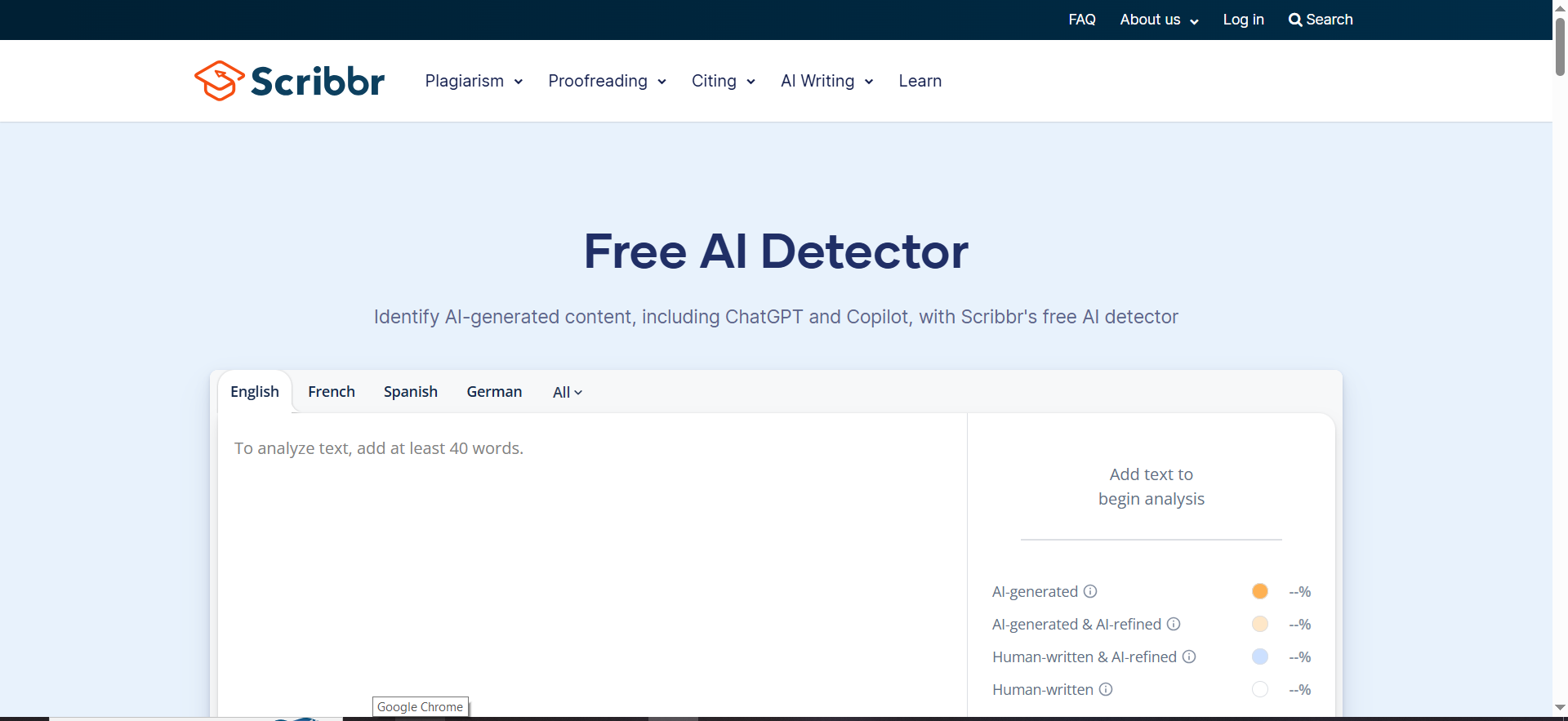Open the Learn page
The height and width of the screenshot is (721, 1568).
920,81
